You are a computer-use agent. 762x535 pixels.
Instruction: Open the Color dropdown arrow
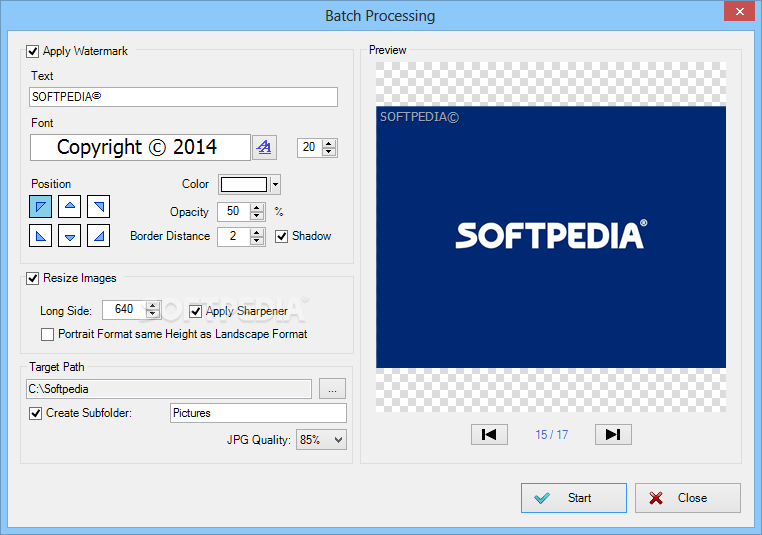276,185
